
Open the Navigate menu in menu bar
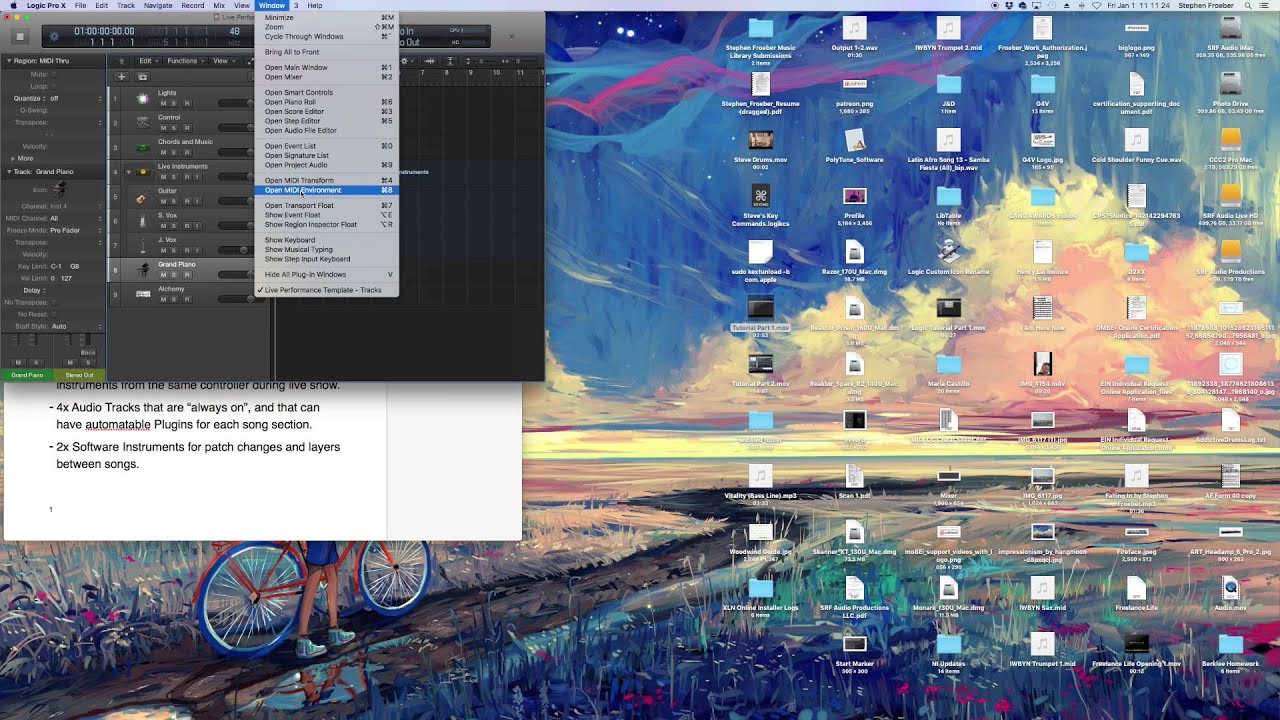pyautogui.click(x=158, y=5)
